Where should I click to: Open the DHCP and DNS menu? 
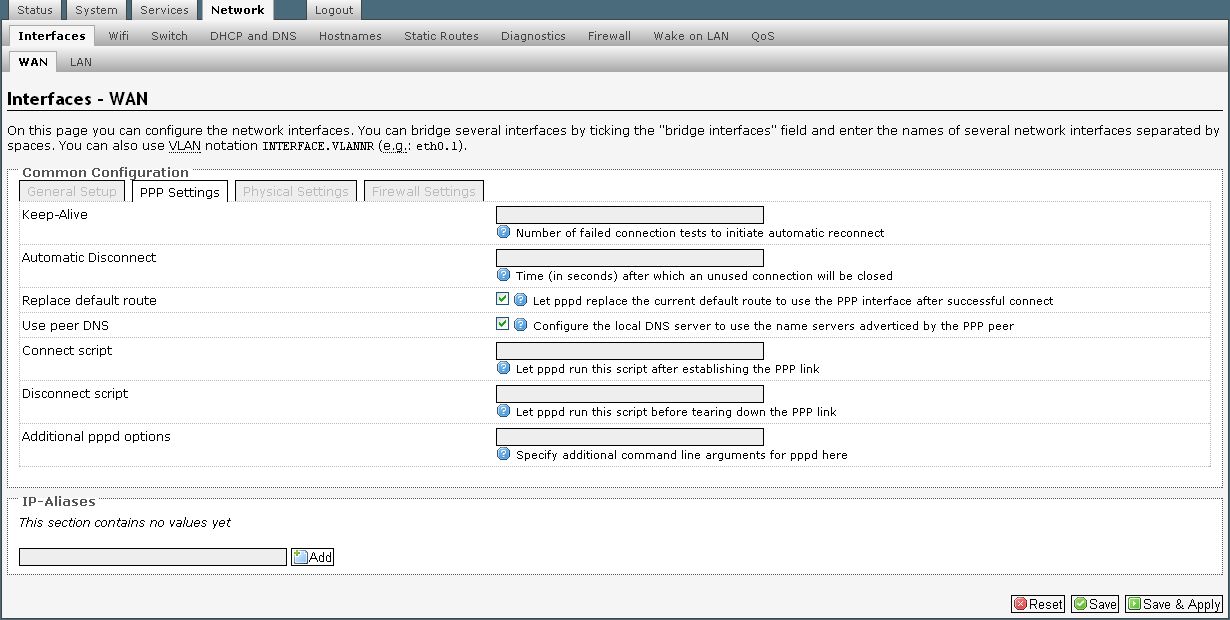(253, 36)
